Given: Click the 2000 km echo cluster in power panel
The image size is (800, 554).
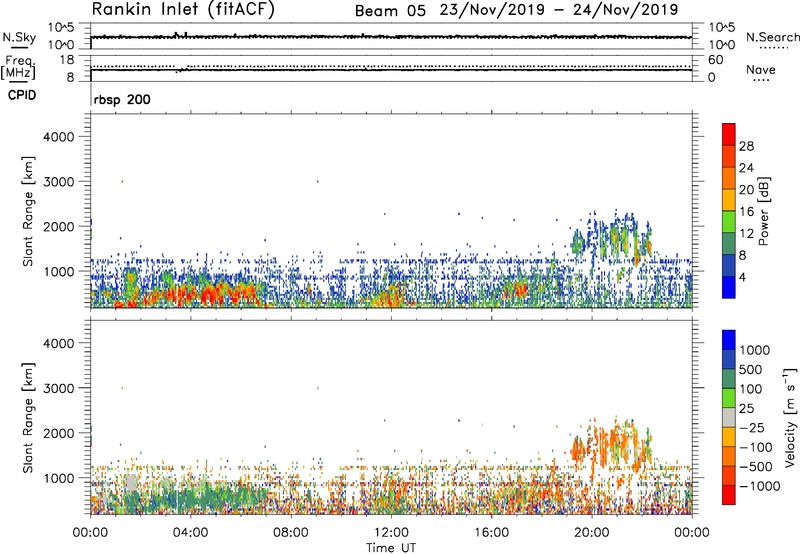Looking at the screenshot, I should pos(612,237).
